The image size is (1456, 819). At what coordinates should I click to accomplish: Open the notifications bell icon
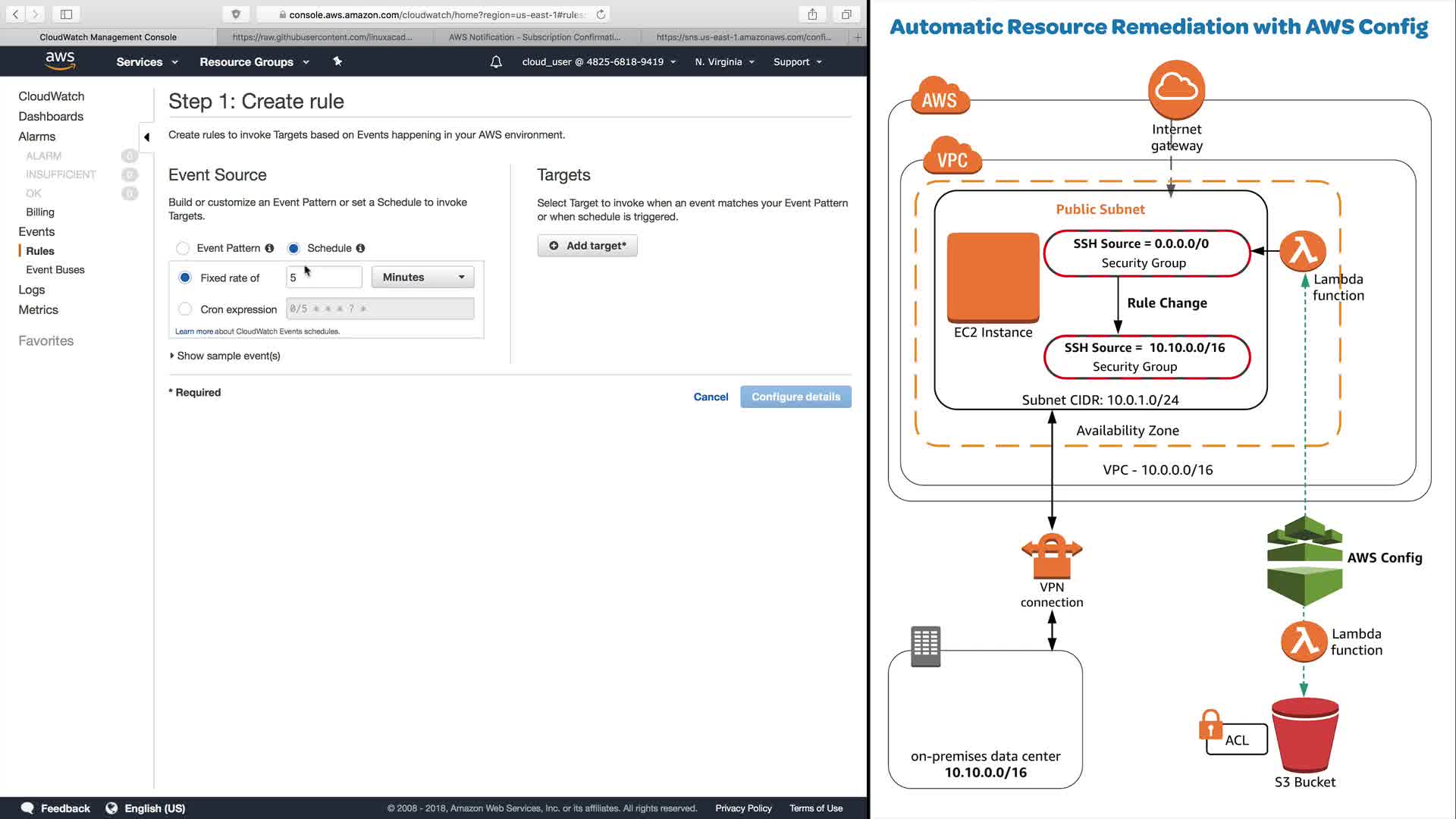(496, 62)
